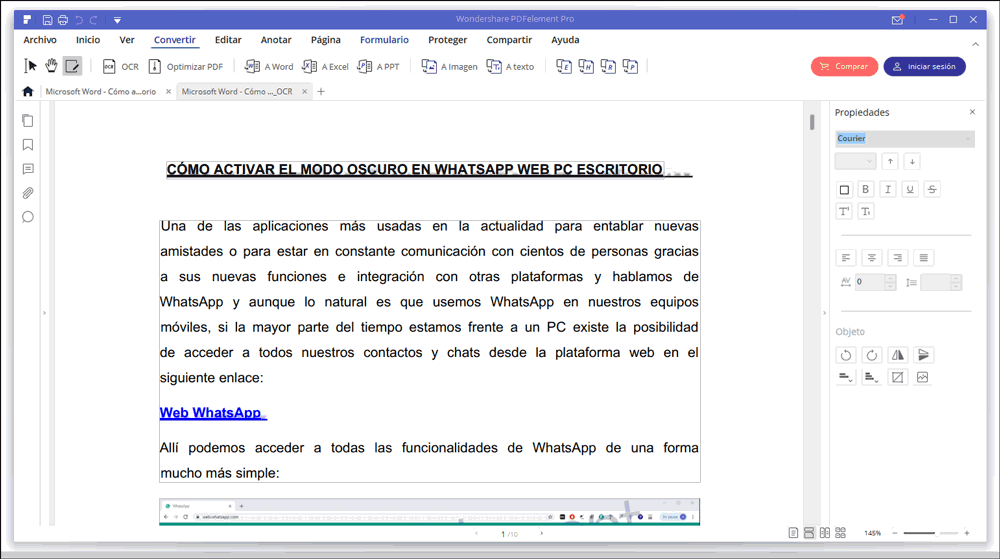Toggle bold formatting

point(865,189)
